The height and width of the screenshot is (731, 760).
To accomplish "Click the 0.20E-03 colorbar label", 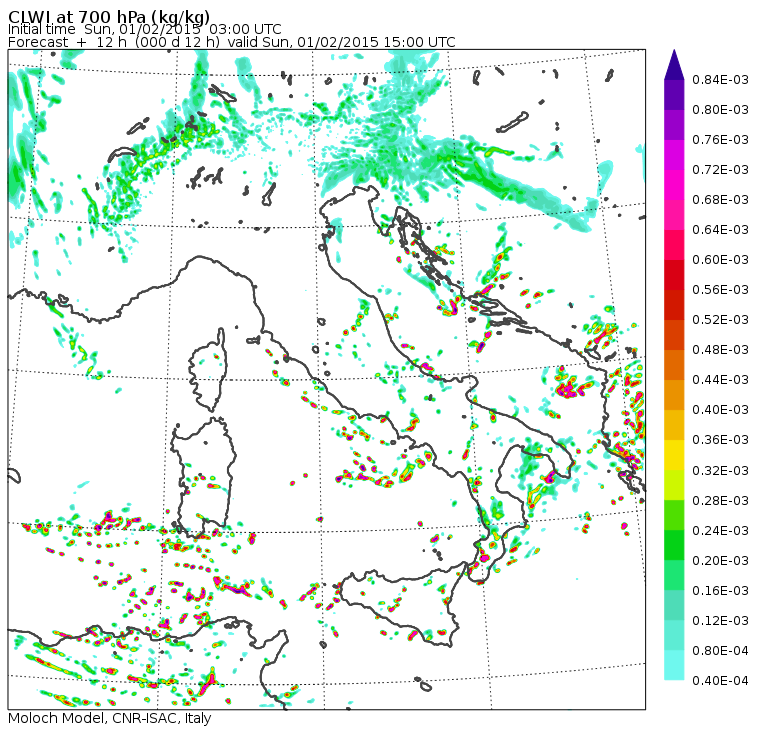I will point(720,560).
